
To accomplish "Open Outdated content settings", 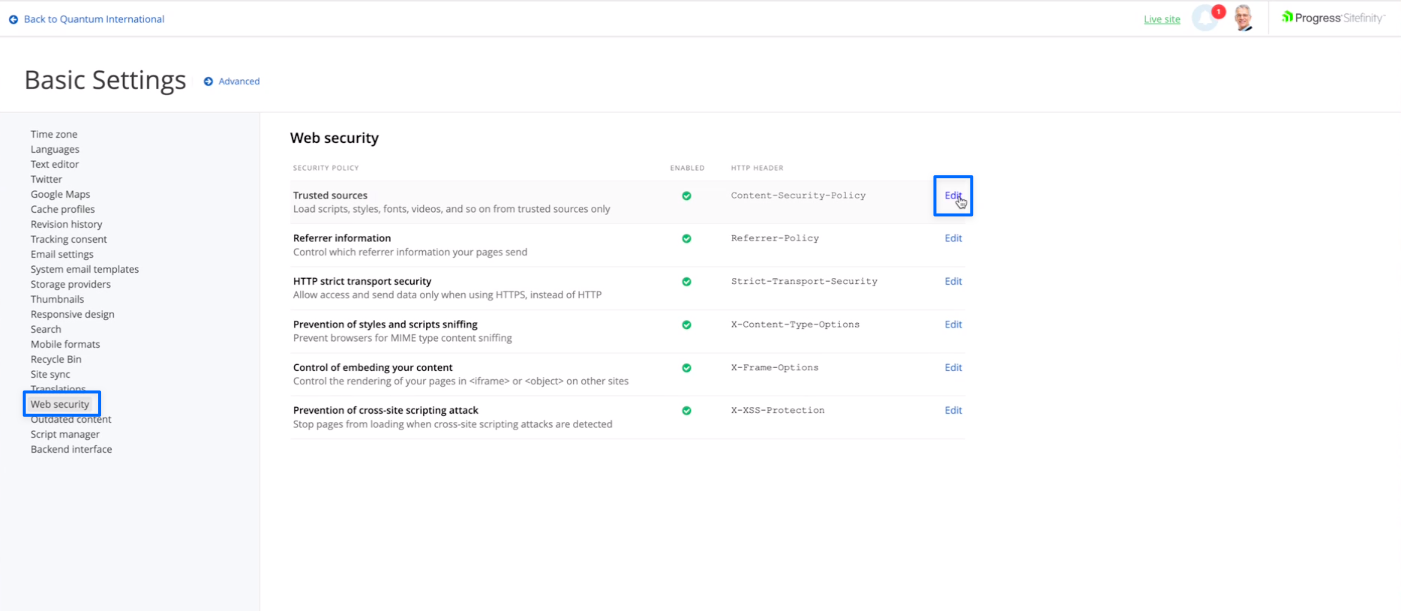I will tap(71, 420).
